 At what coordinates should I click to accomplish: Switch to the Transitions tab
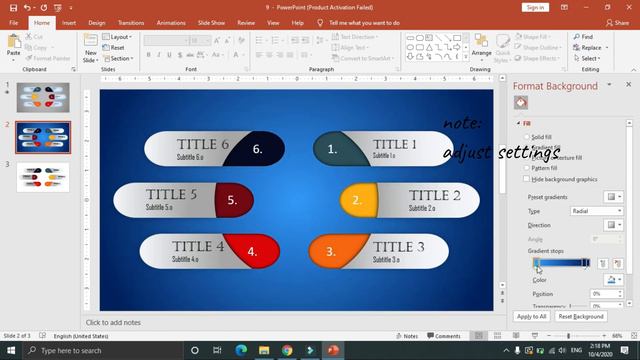pyautogui.click(x=131, y=23)
